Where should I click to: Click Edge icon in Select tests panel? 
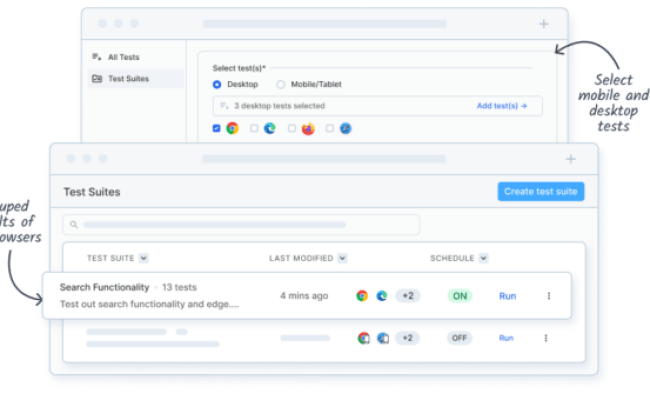[x=270, y=128]
